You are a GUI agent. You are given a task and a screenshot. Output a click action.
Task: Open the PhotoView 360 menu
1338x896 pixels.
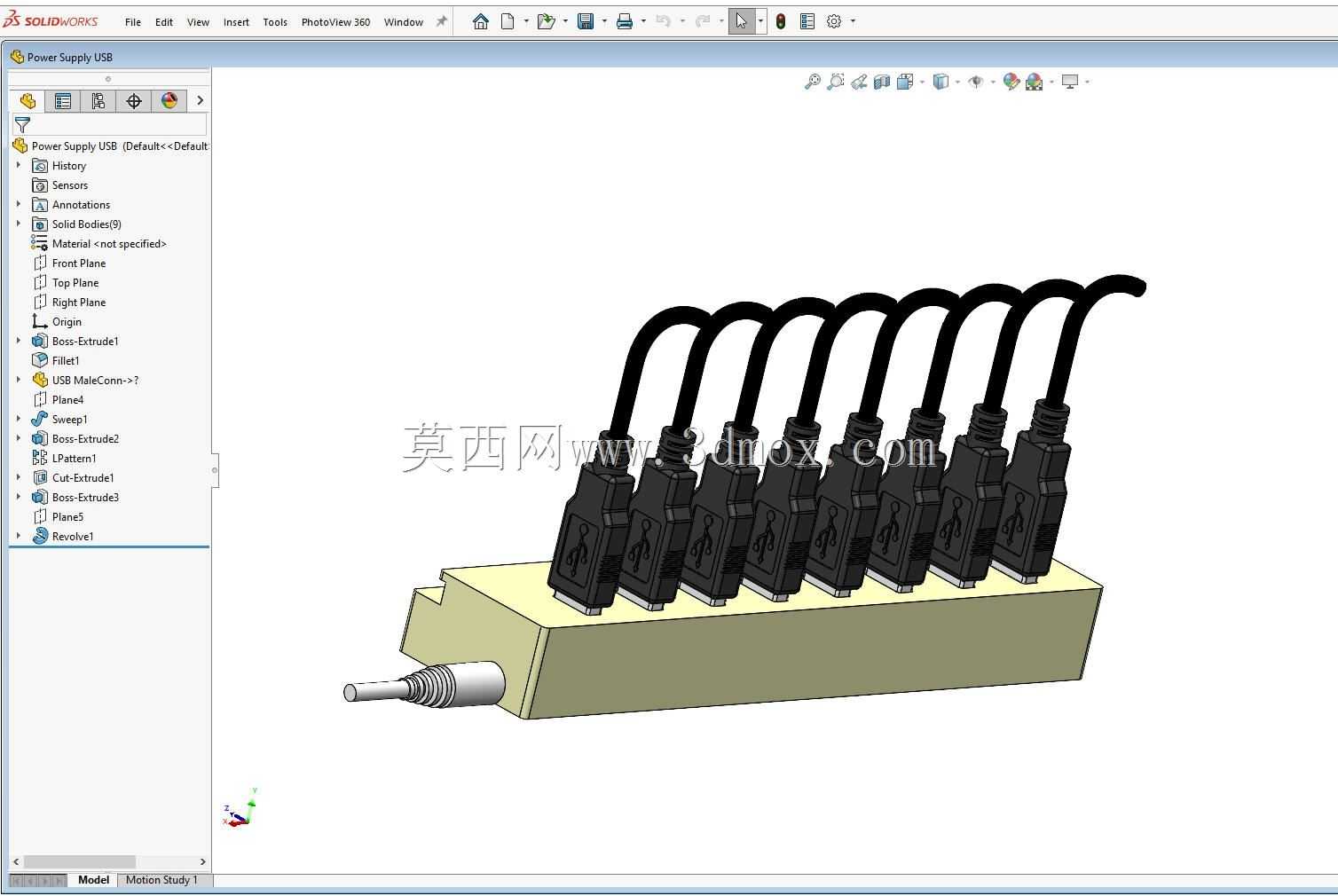pyautogui.click(x=335, y=22)
